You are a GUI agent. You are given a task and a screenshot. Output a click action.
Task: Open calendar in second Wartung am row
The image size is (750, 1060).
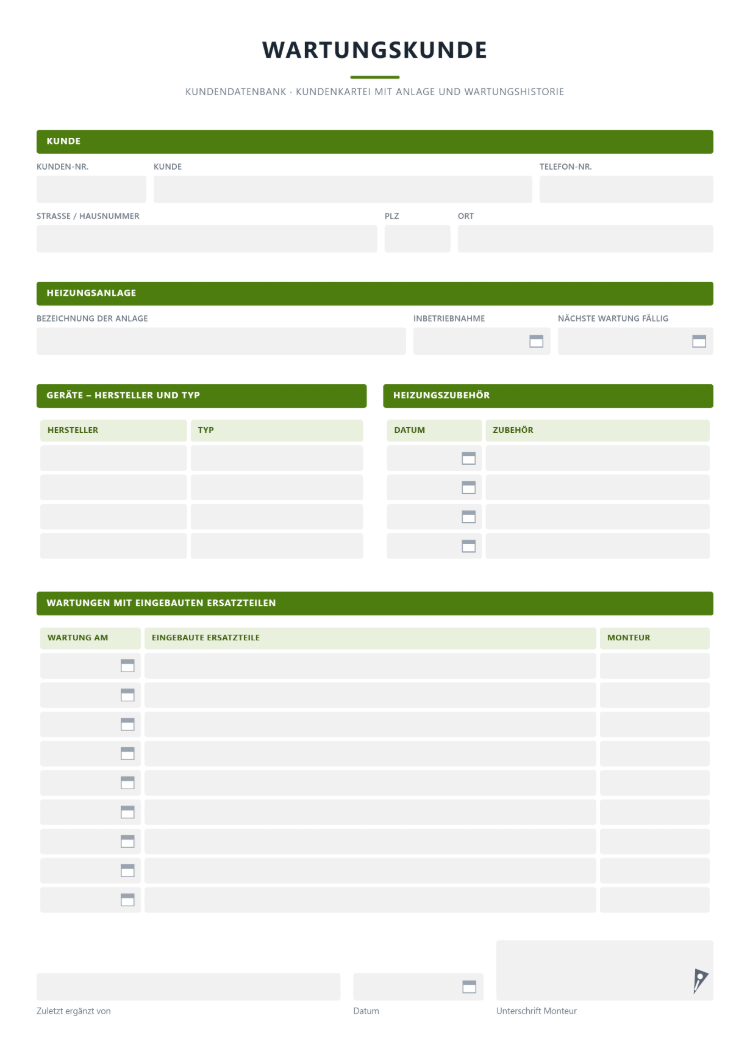click(x=127, y=695)
